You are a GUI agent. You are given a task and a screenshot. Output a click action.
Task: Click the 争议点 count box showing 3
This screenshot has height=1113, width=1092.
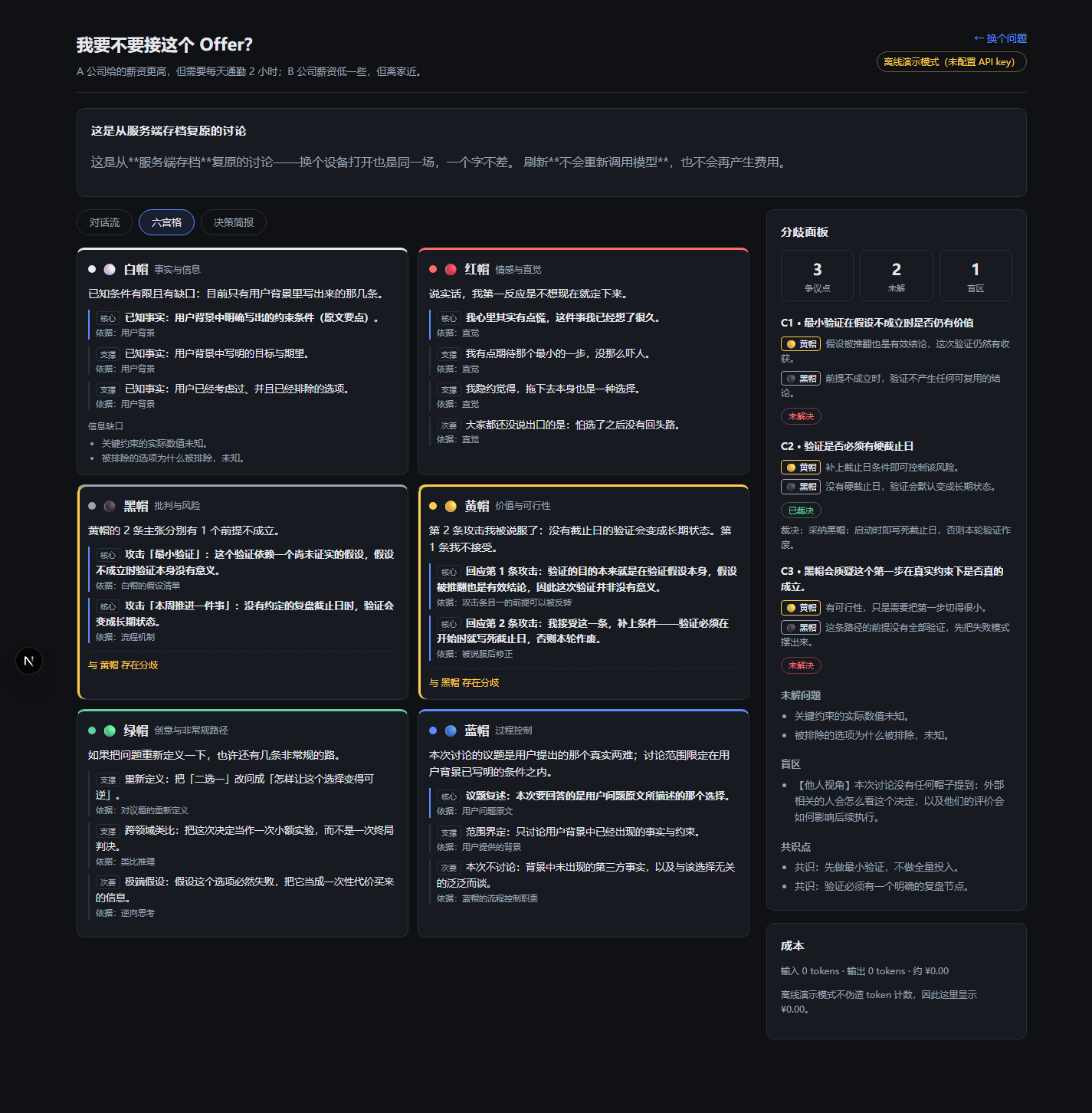pos(817,276)
